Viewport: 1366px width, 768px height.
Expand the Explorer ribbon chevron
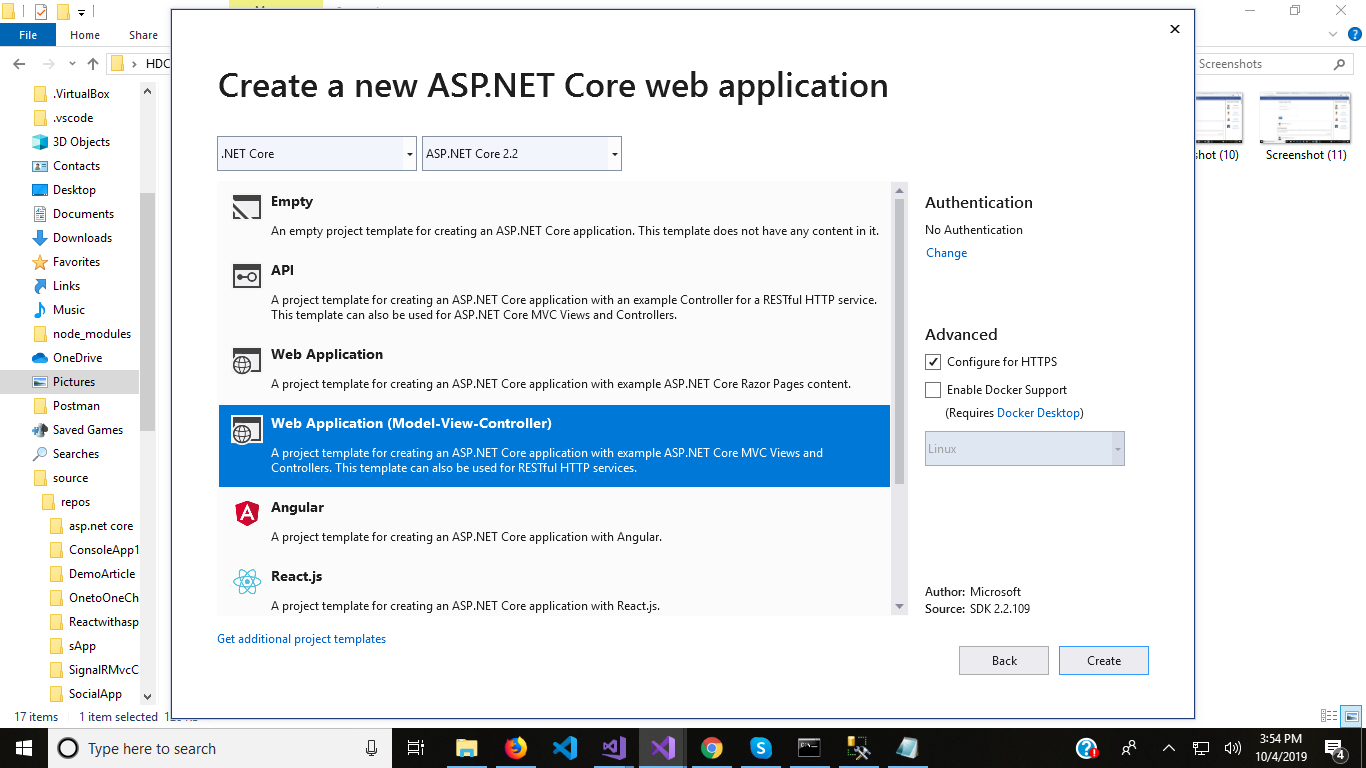(1331, 34)
